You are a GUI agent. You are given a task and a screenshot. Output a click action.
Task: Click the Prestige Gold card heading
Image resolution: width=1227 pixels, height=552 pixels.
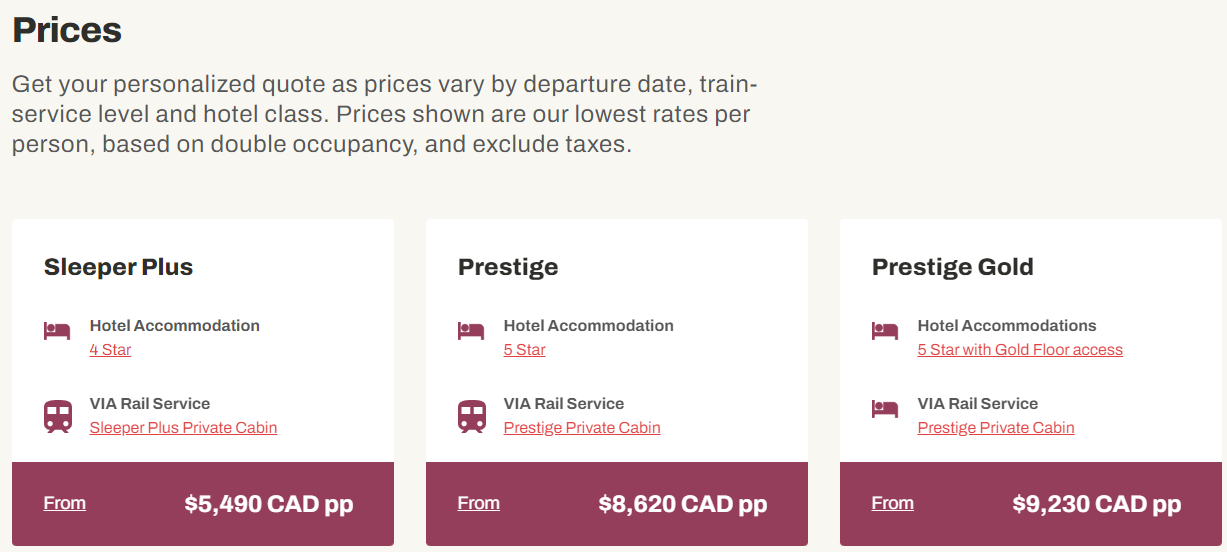click(x=953, y=268)
